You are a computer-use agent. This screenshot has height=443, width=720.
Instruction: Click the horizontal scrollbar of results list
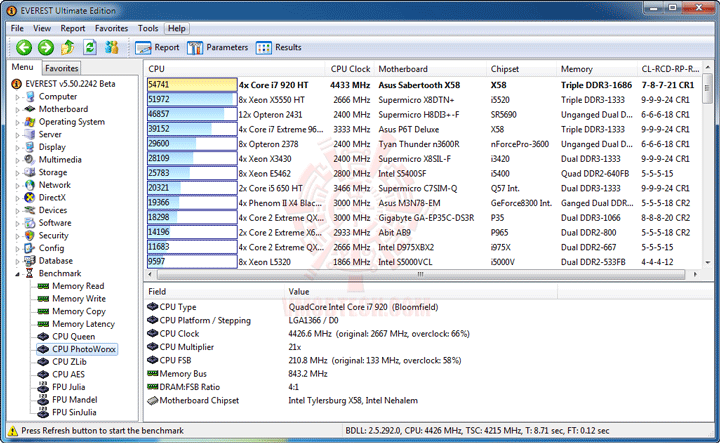[x=421, y=274]
